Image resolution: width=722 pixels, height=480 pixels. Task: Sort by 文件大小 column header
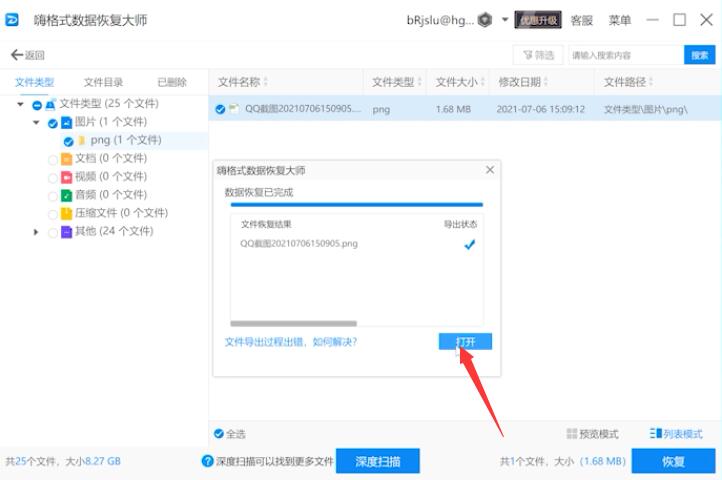(460, 82)
